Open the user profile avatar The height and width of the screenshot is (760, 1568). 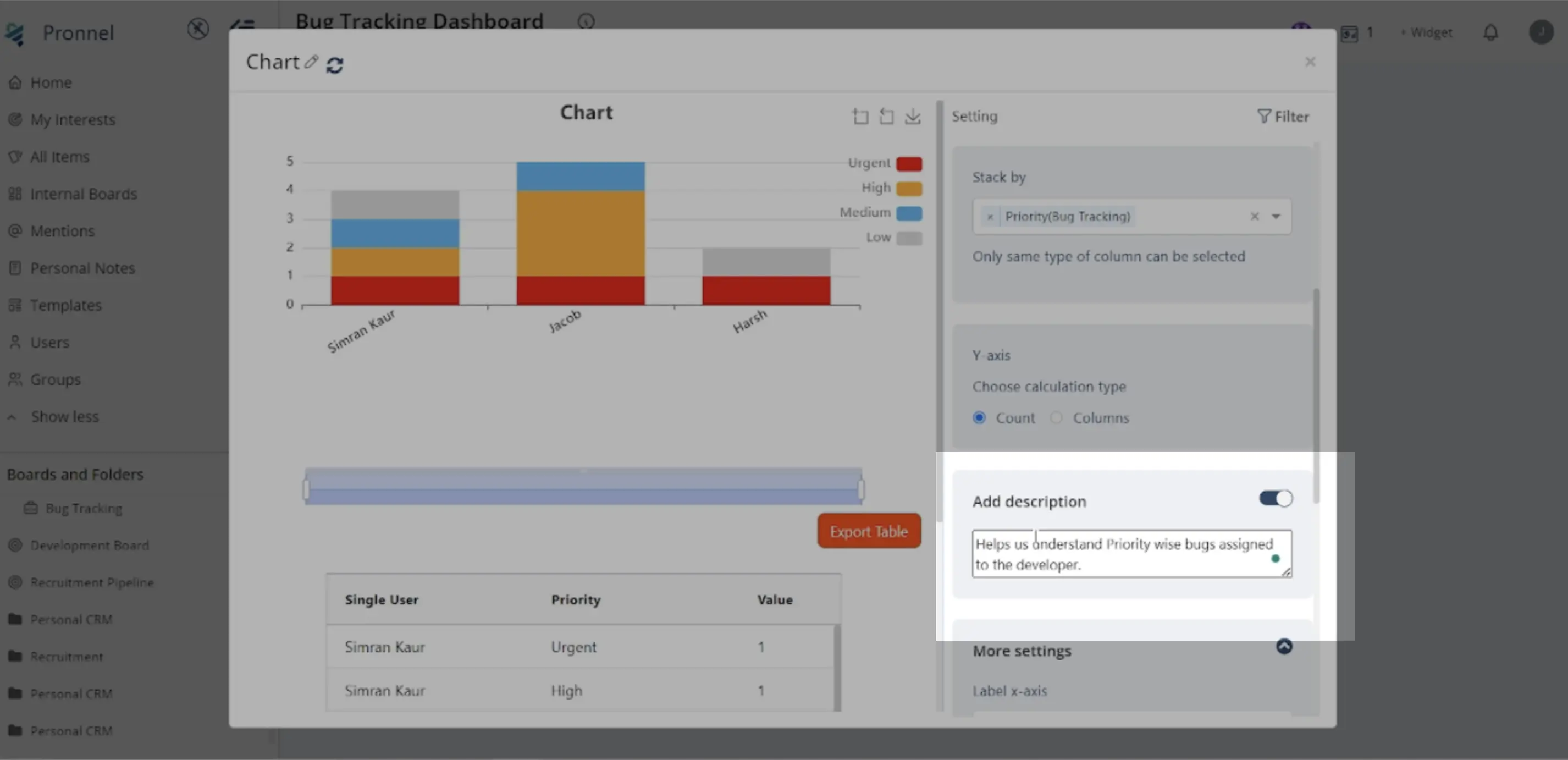tap(1541, 32)
